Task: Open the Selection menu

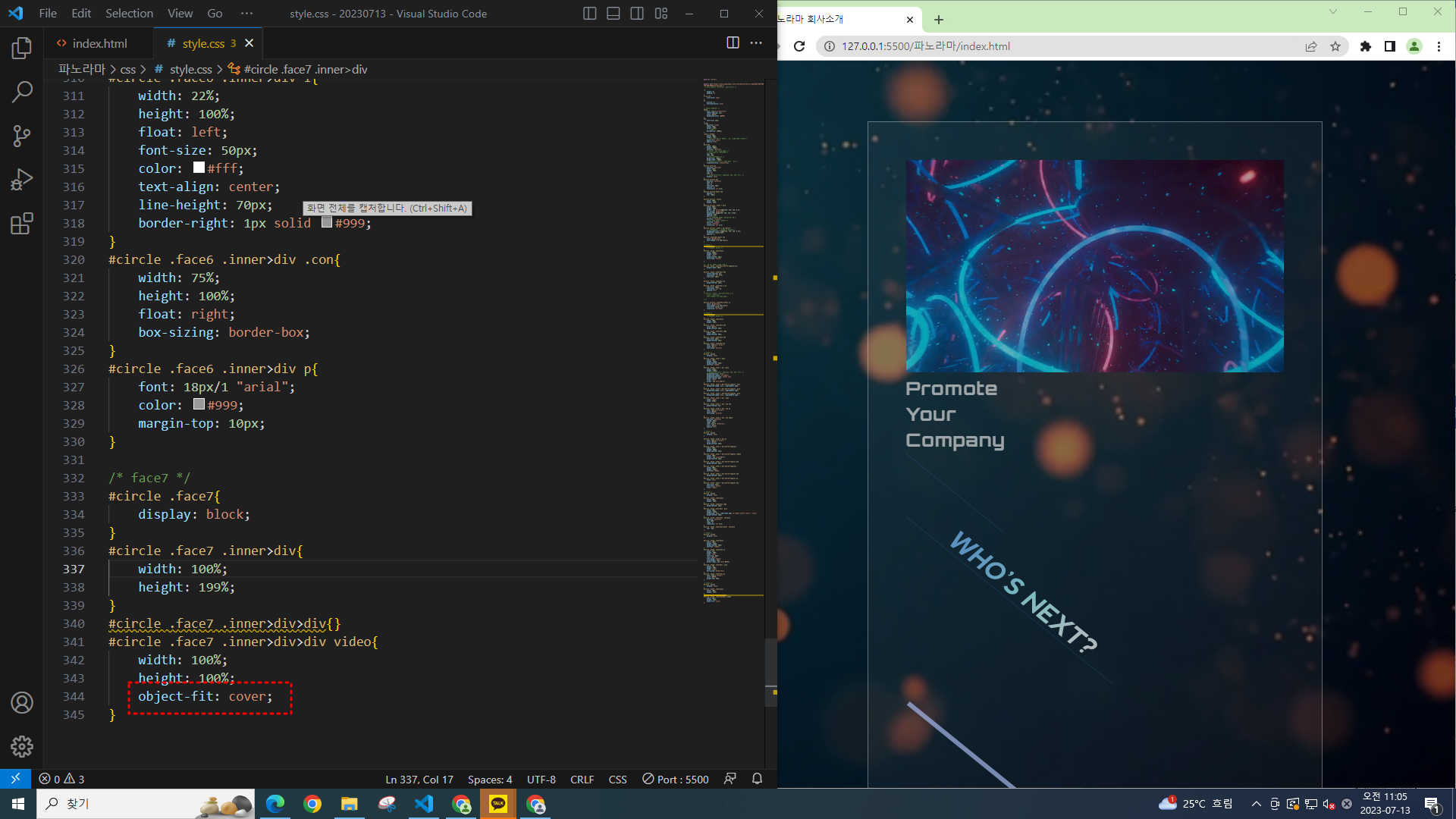Action: 129,14
